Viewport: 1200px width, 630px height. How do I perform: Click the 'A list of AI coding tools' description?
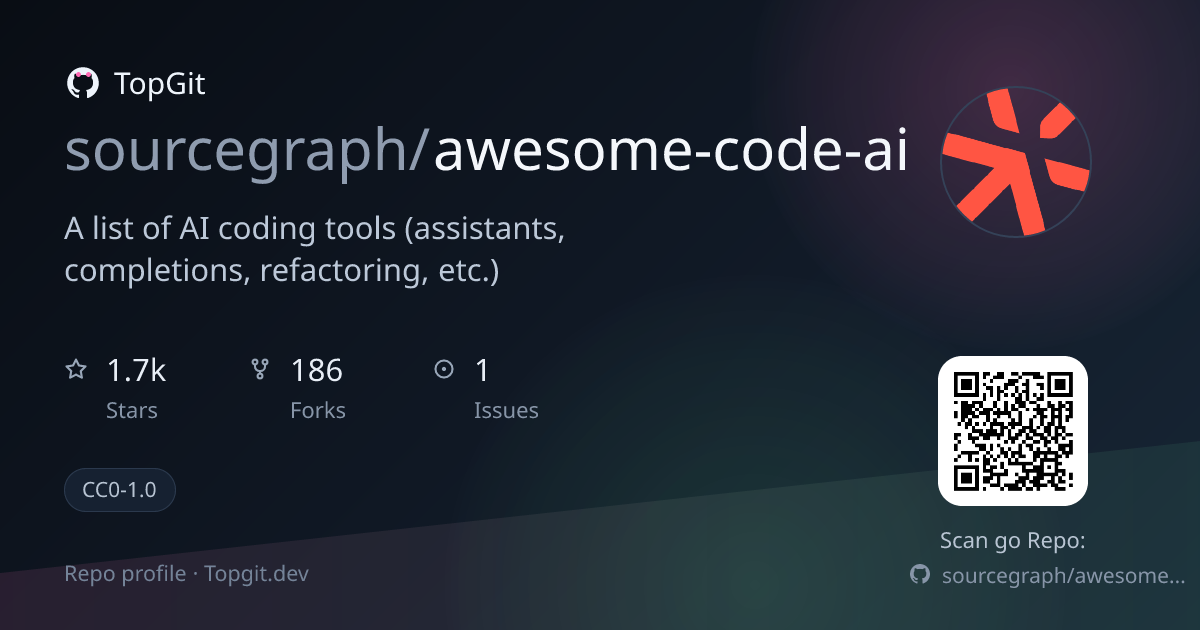[316, 250]
